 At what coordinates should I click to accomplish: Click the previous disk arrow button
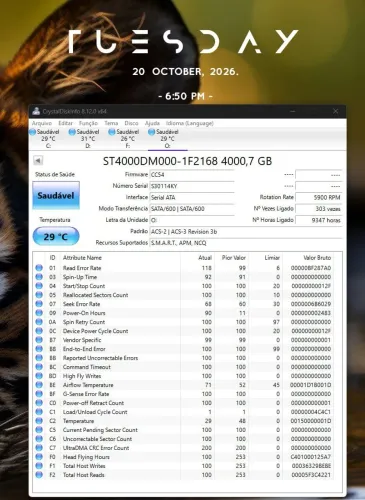pos(38,161)
